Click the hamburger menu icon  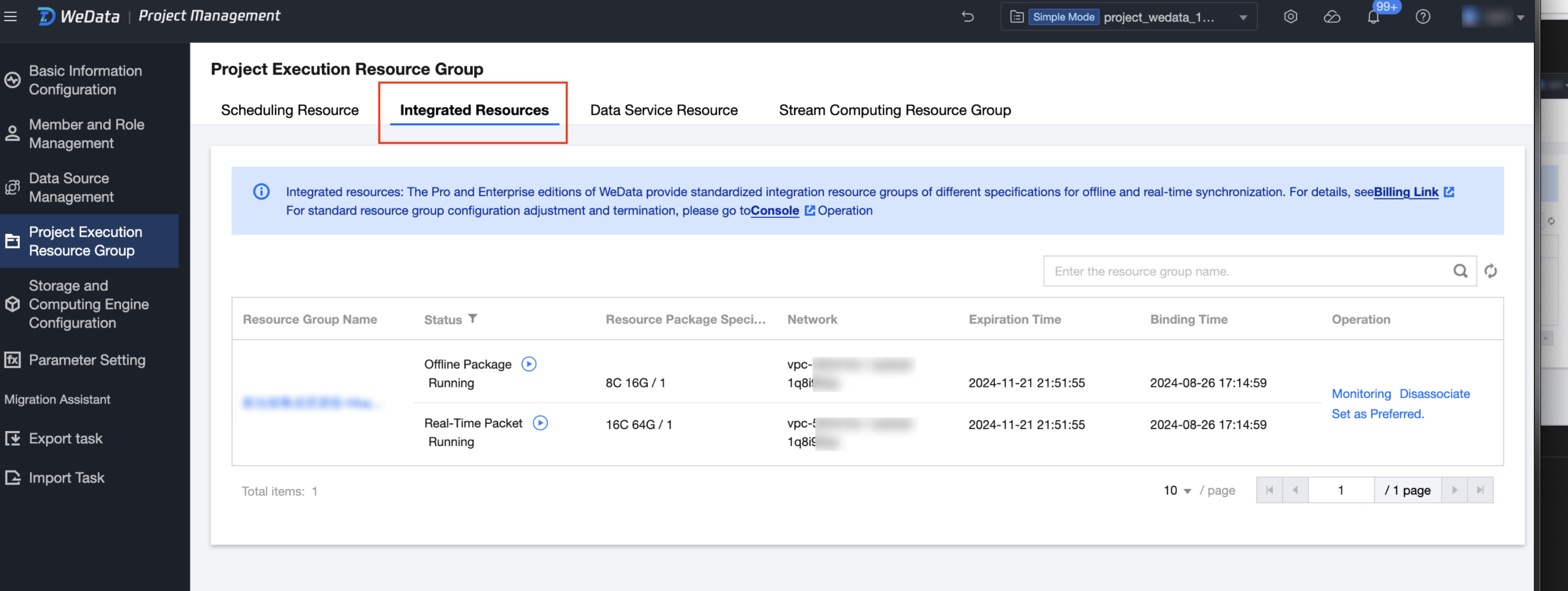pyautogui.click(x=10, y=17)
